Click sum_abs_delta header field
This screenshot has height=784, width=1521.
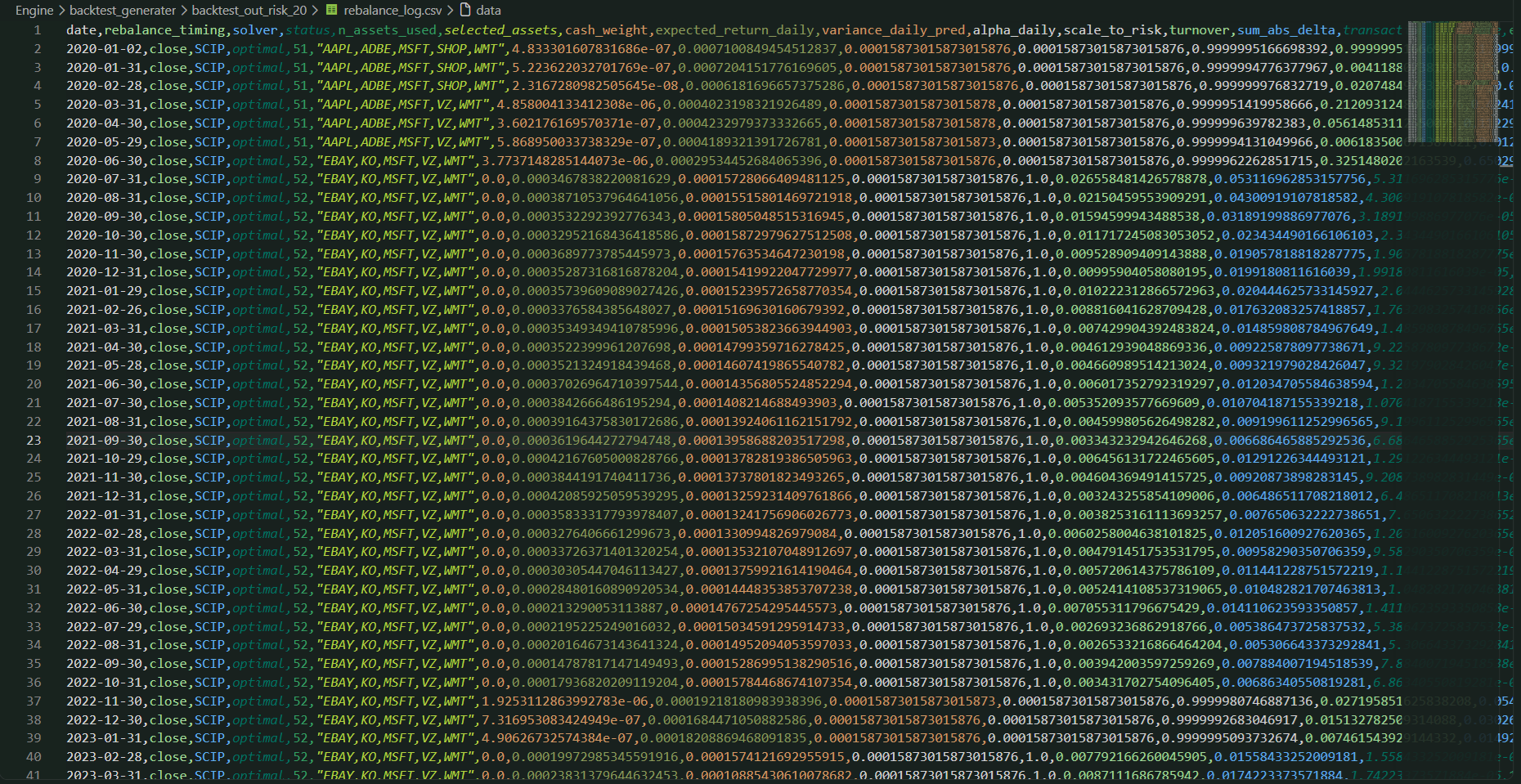(1285, 29)
